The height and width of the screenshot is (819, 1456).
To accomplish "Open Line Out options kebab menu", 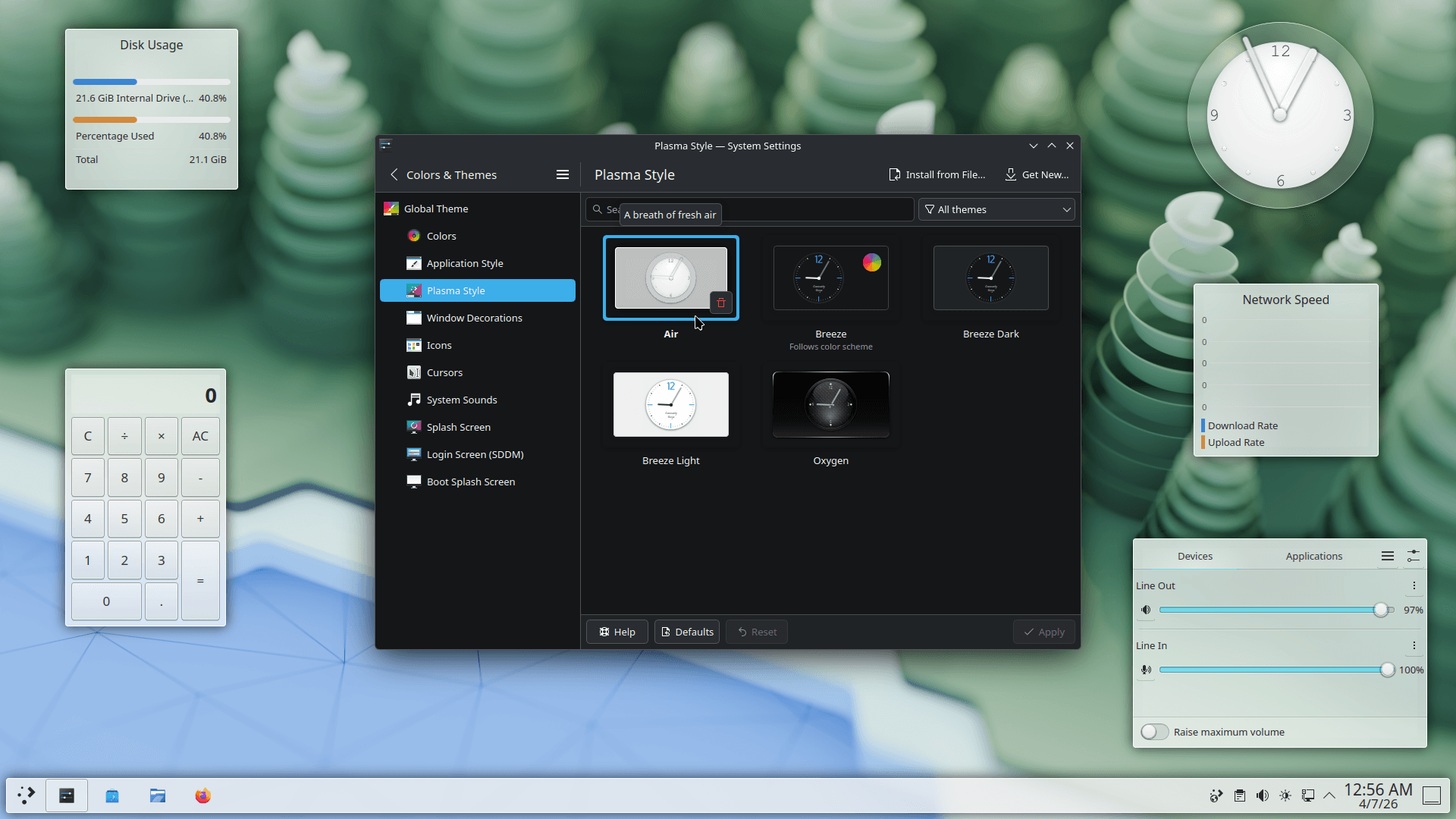I will [1414, 585].
